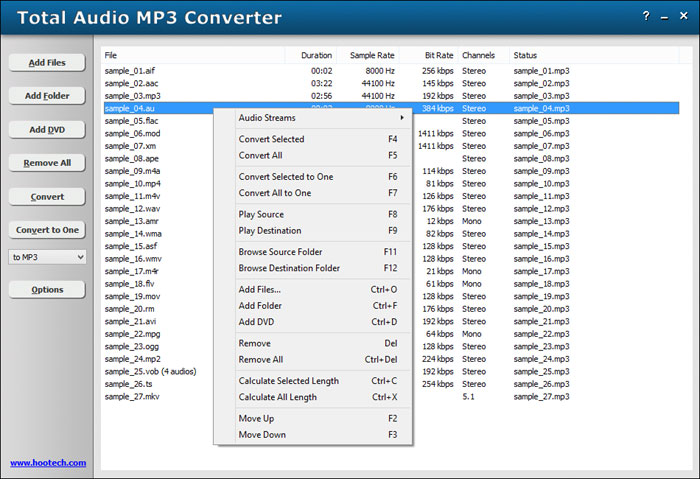Image resolution: width=700 pixels, height=479 pixels.
Task: Click the Add Folder button
Action: (x=47, y=96)
